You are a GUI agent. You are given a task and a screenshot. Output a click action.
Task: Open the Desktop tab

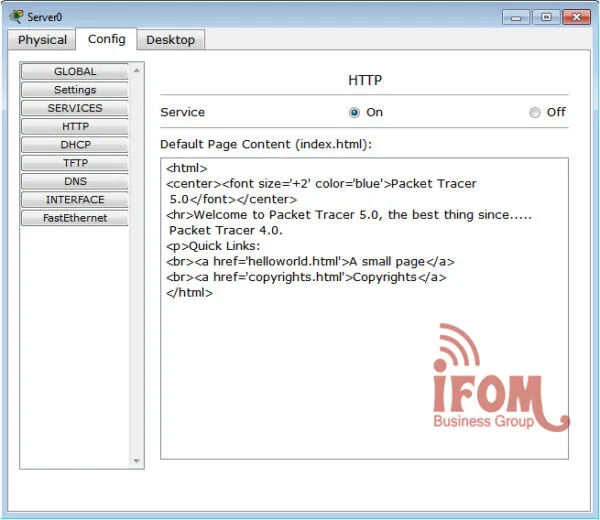click(x=170, y=40)
